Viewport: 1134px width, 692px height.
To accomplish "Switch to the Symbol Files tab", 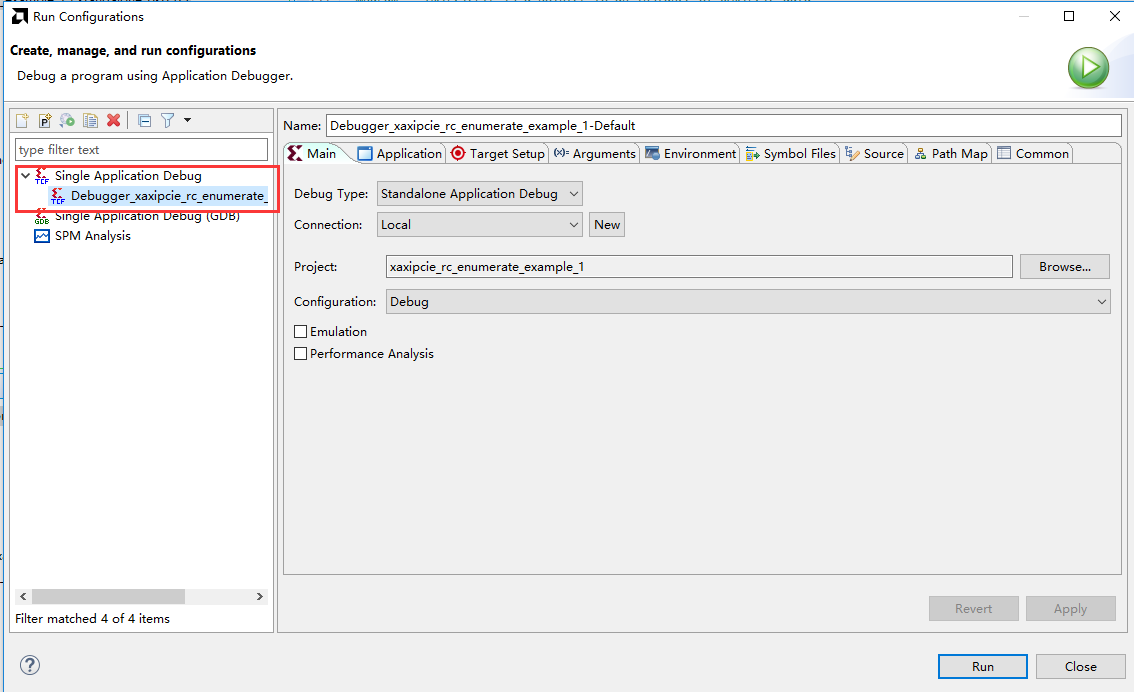I will coord(790,153).
